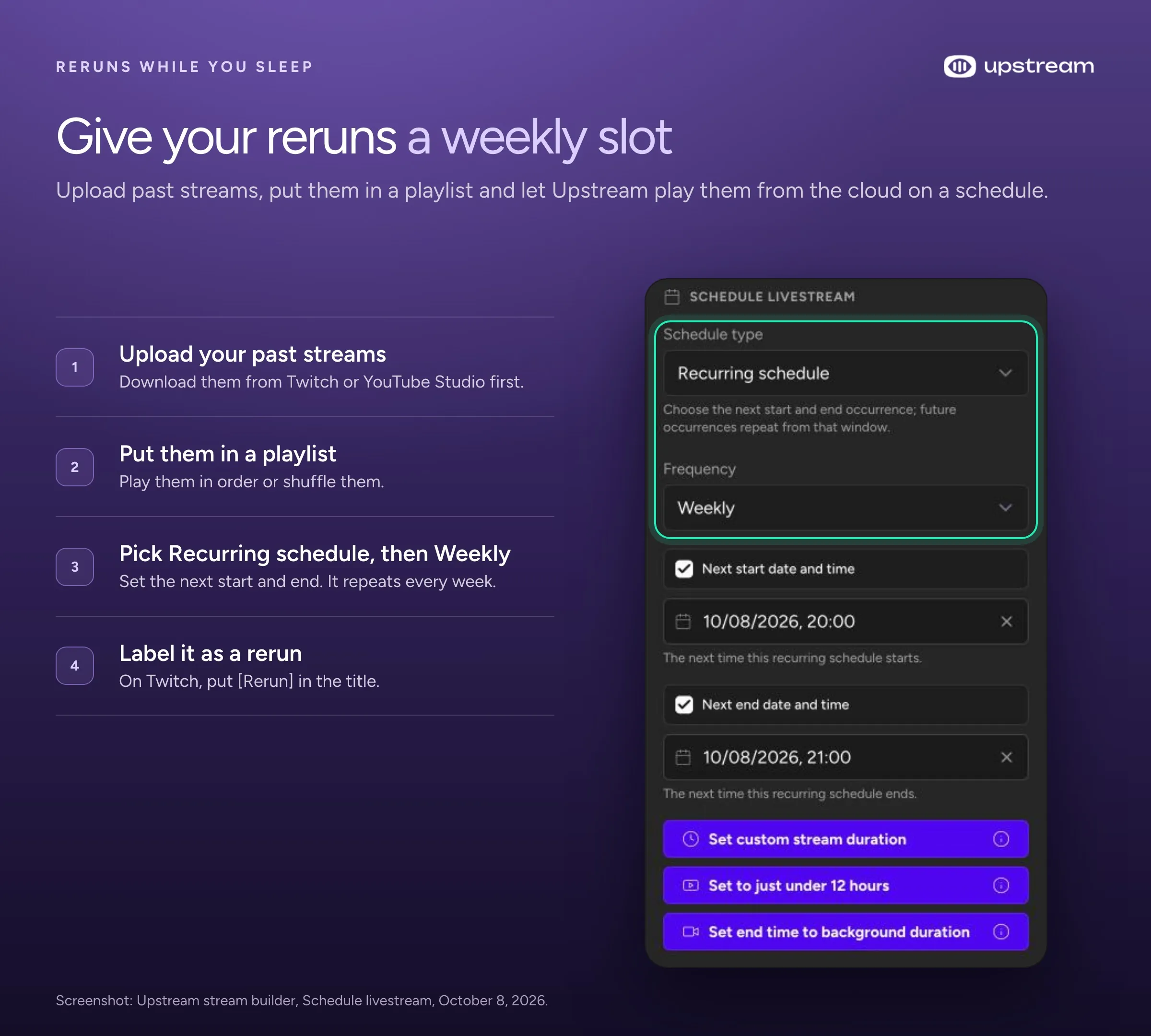The image size is (1151, 1036).
Task: Click Set to just under 12 hours
Action: 846,886
